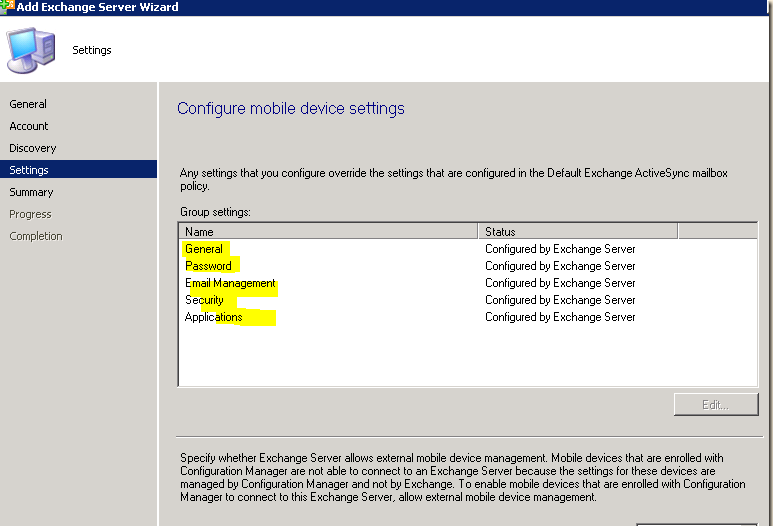Click the Add Exchange Server Wizard title
Image resolution: width=773 pixels, height=526 pixels.
(98, 7)
